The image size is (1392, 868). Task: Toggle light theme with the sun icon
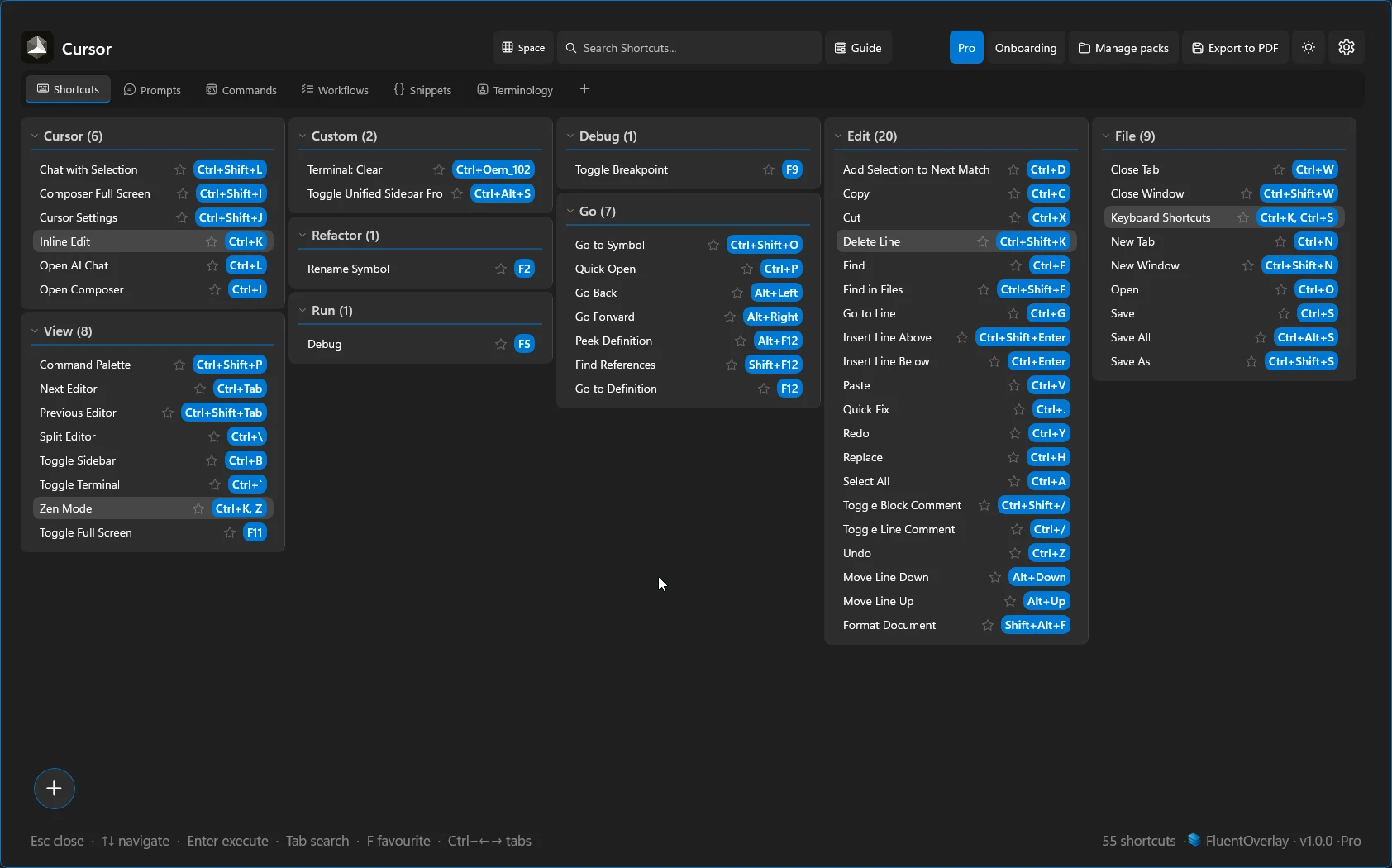coord(1309,47)
